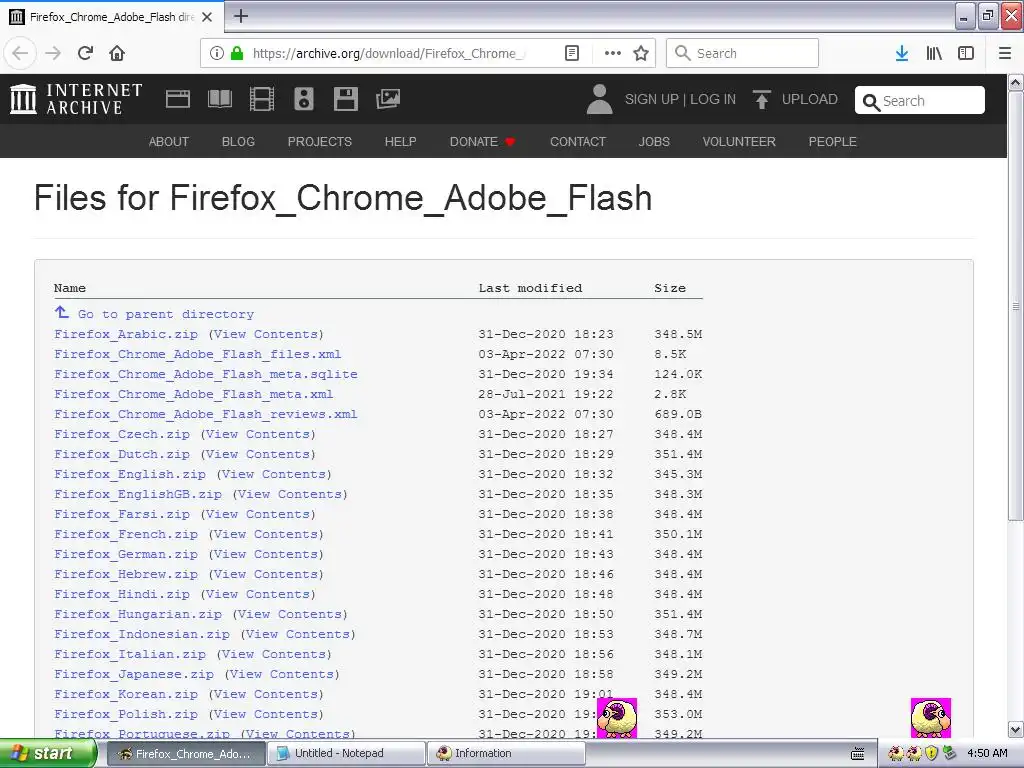1024x768 pixels.
Task: Toggle reader view icon in the address bar
Action: [571, 53]
